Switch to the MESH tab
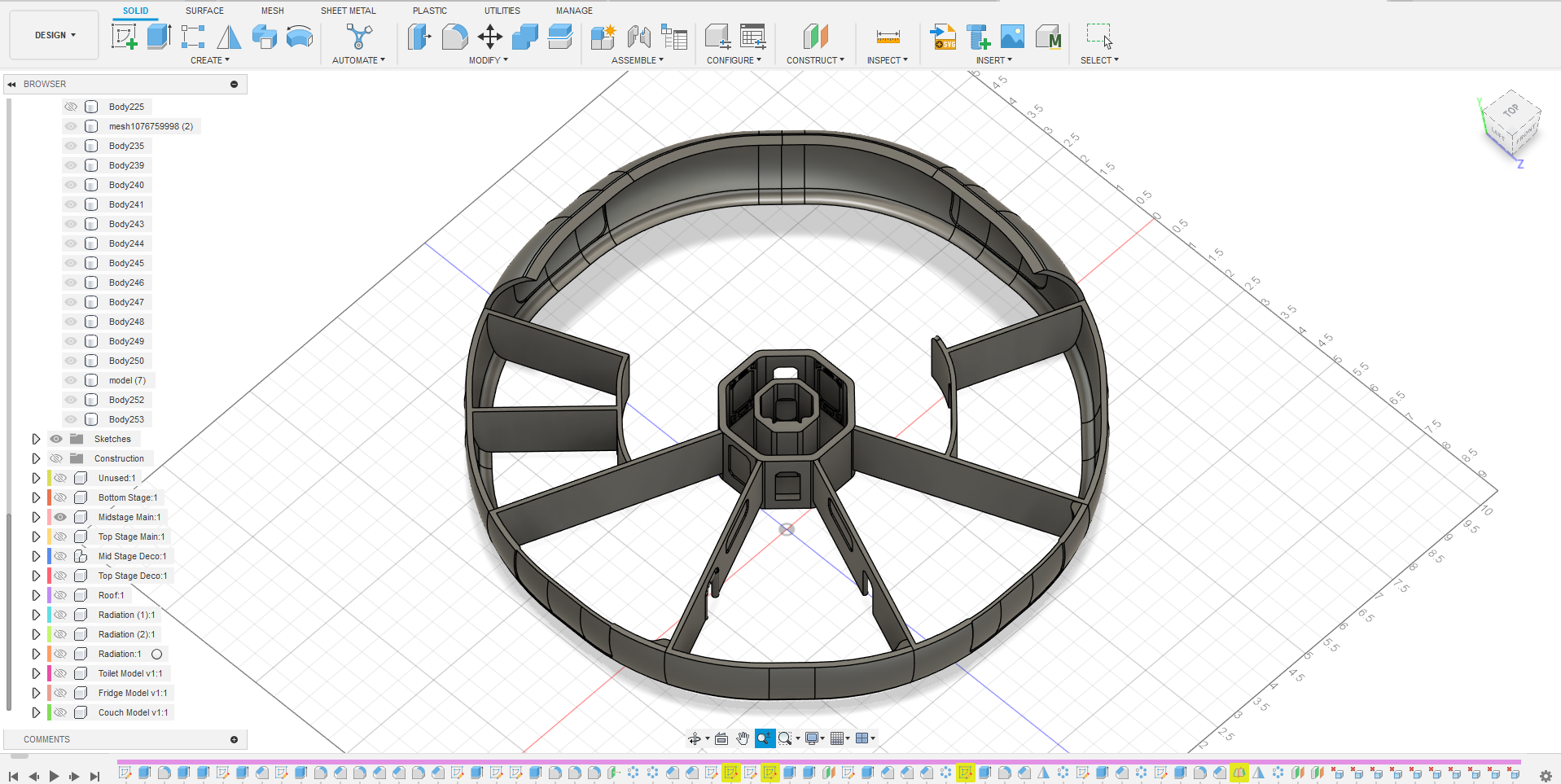The height and width of the screenshot is (784, 1561). coord(273,11)
